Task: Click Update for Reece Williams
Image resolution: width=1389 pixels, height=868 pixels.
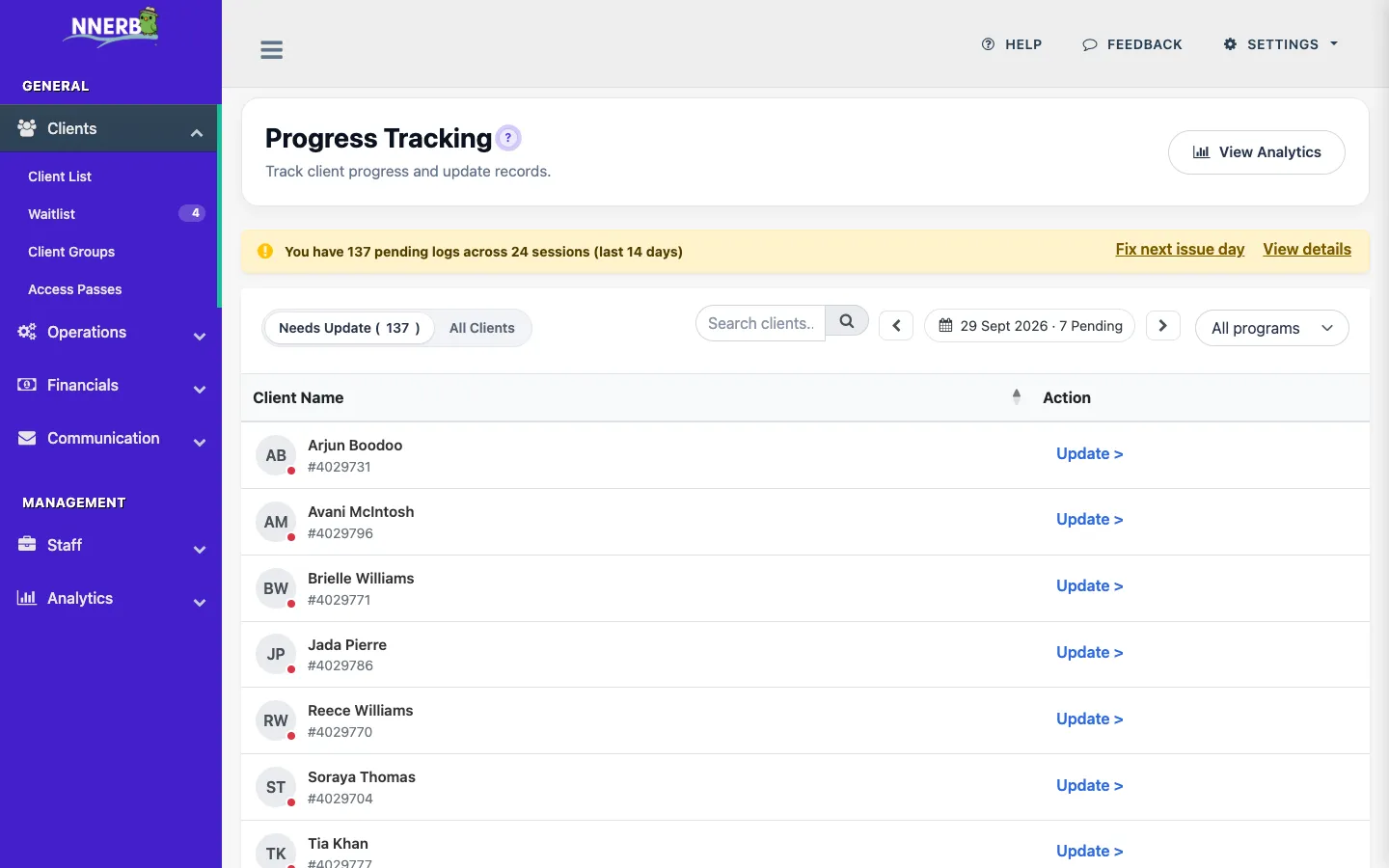Action: pyautogui.click(x=1089, y=719)
